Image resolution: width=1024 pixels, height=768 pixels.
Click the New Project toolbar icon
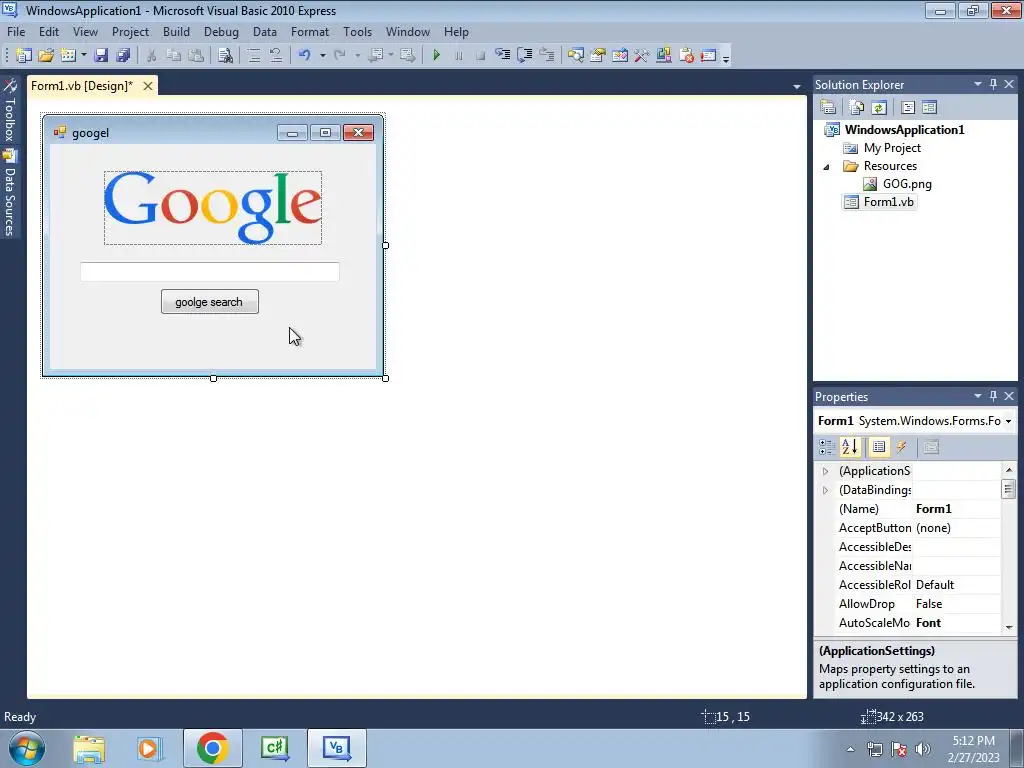(24, 56)
